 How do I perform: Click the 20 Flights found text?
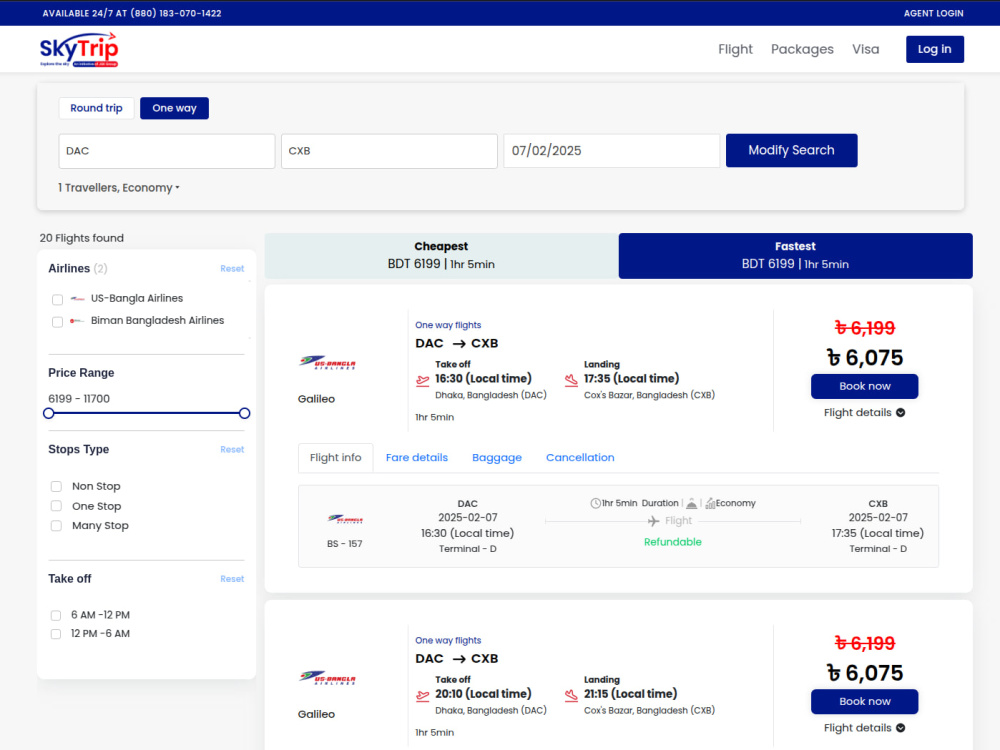coord(82,238)
